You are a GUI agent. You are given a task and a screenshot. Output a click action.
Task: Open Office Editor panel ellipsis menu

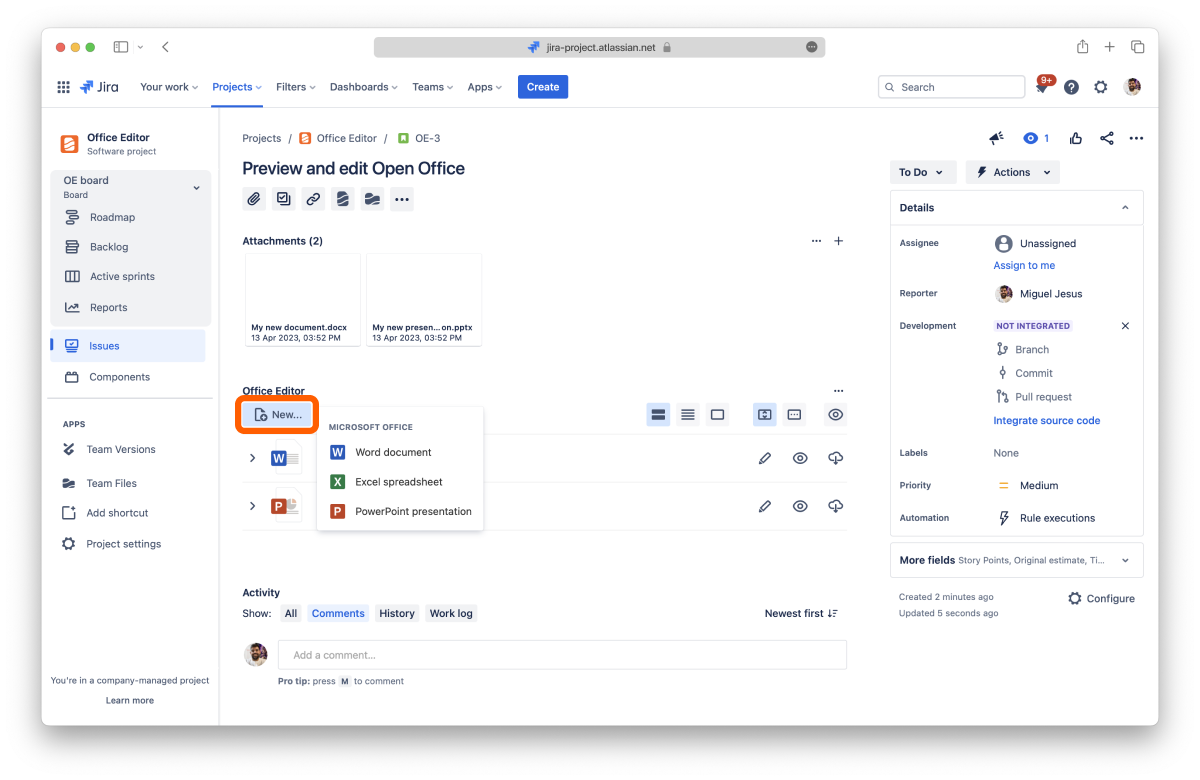[x=838, y=391]
